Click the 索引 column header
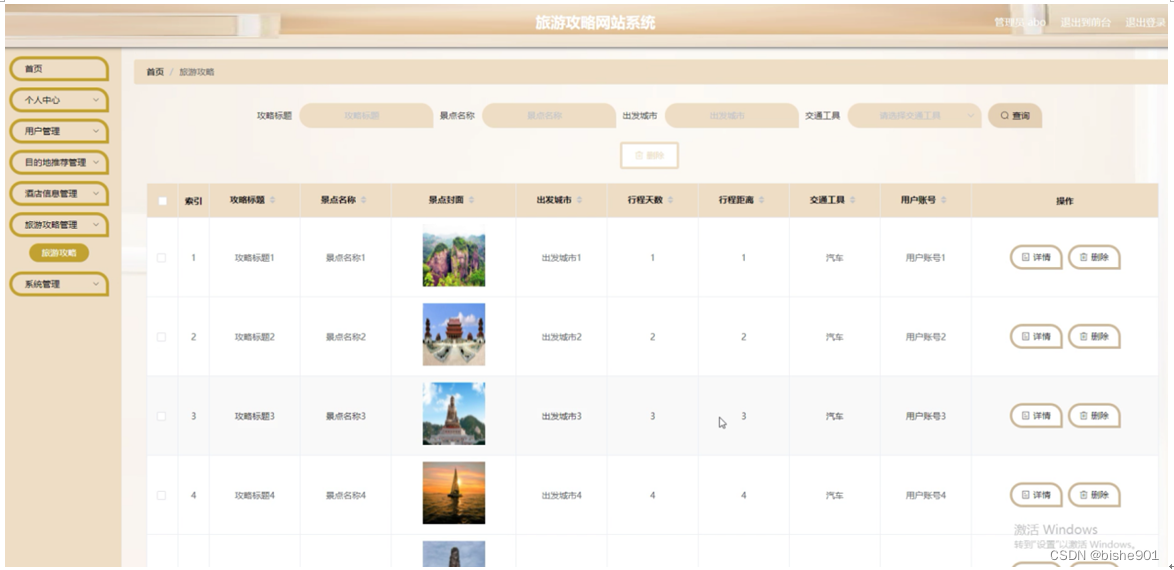Image resolution: width=1174 pixels, height=570 pixels. pos(193,201)
